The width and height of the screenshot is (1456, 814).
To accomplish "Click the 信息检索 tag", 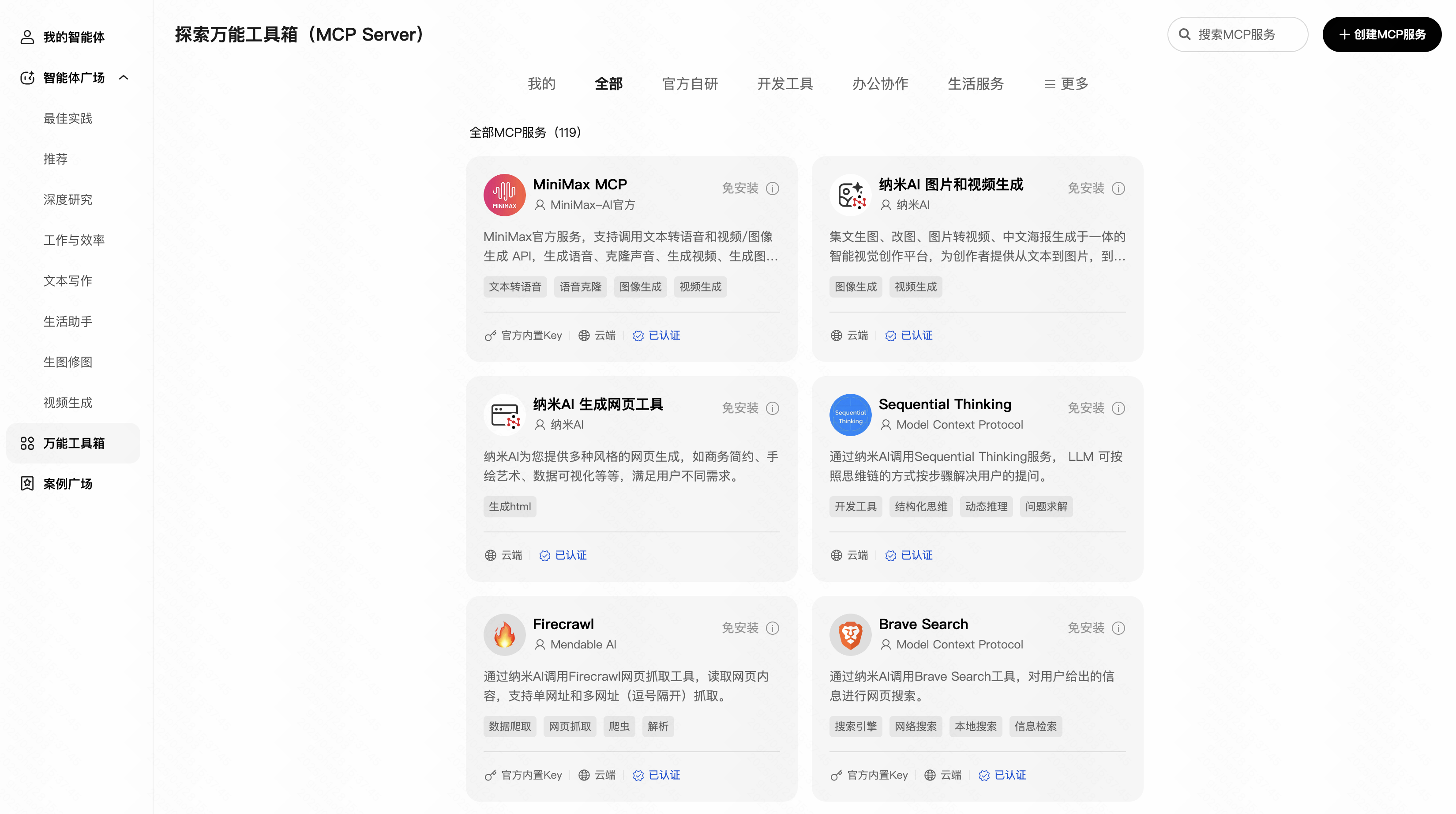I will coord(1036,727).
